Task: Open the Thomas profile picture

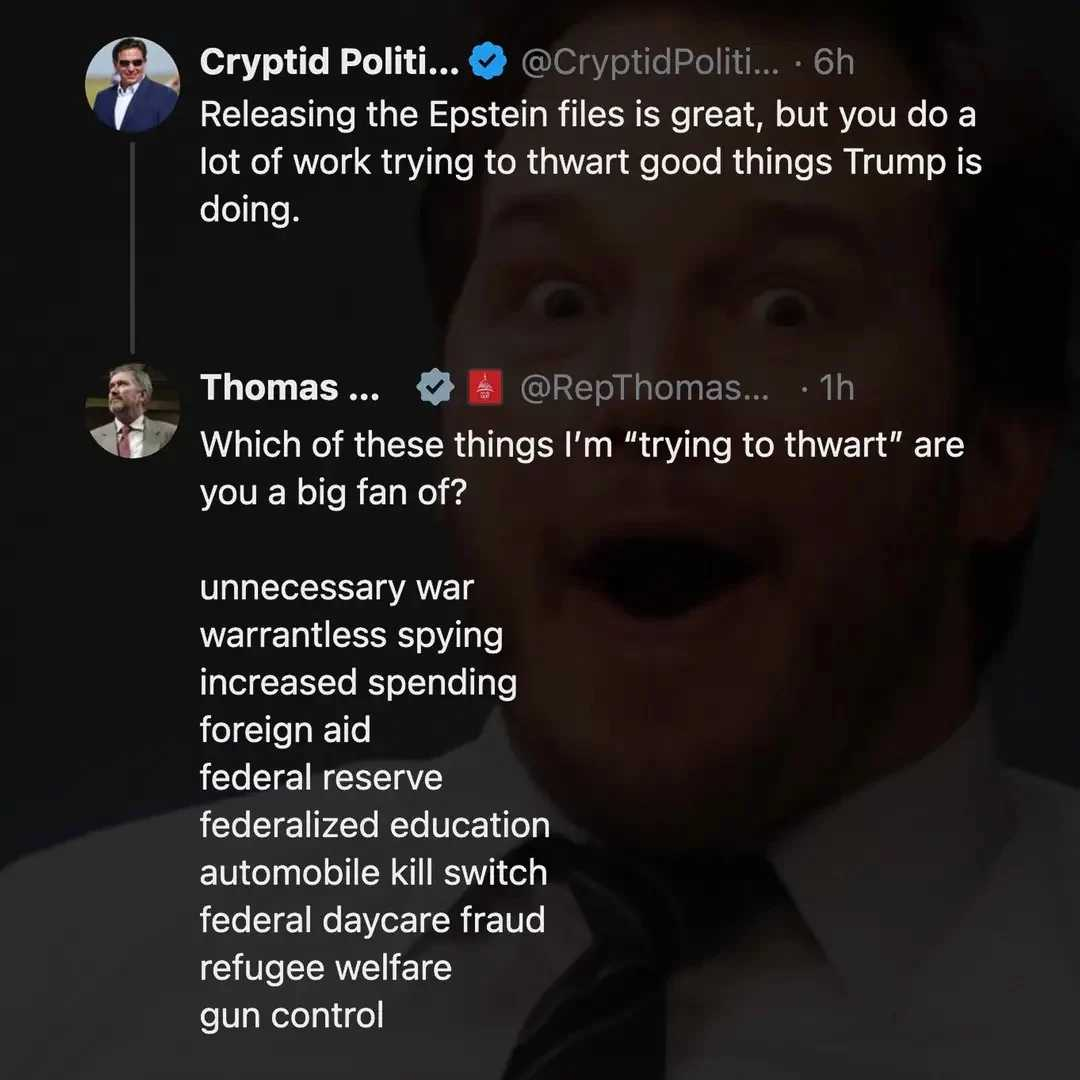Action: coord(132,411)
